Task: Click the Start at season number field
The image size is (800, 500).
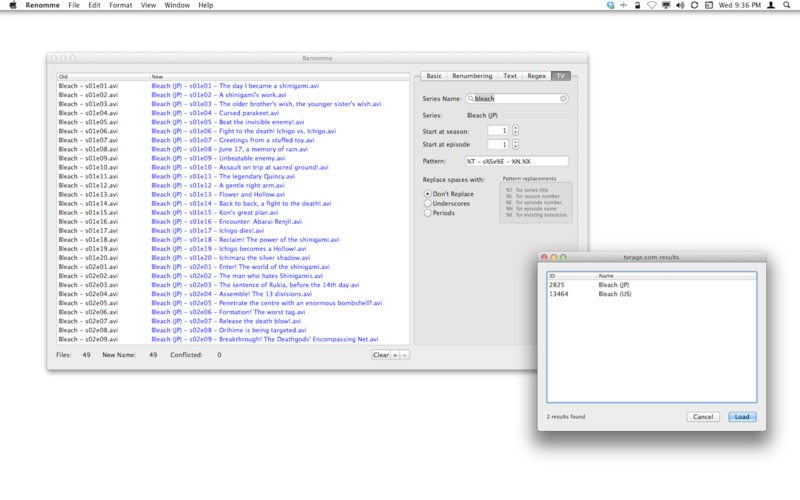Action: pos(498,131)
